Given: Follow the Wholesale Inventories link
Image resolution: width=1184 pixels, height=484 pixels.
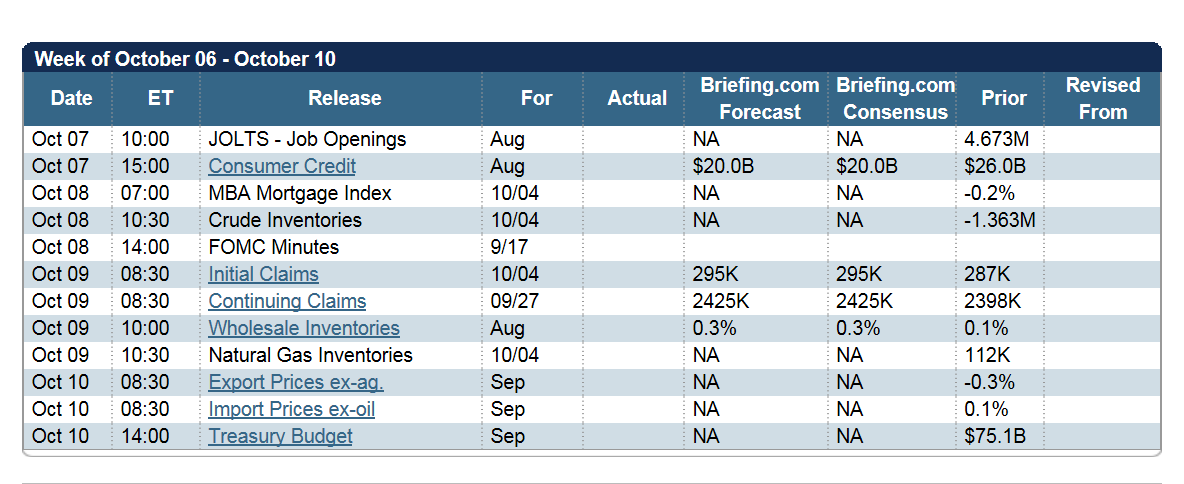Looking at the screenshot, I should (x=304, y=328).
